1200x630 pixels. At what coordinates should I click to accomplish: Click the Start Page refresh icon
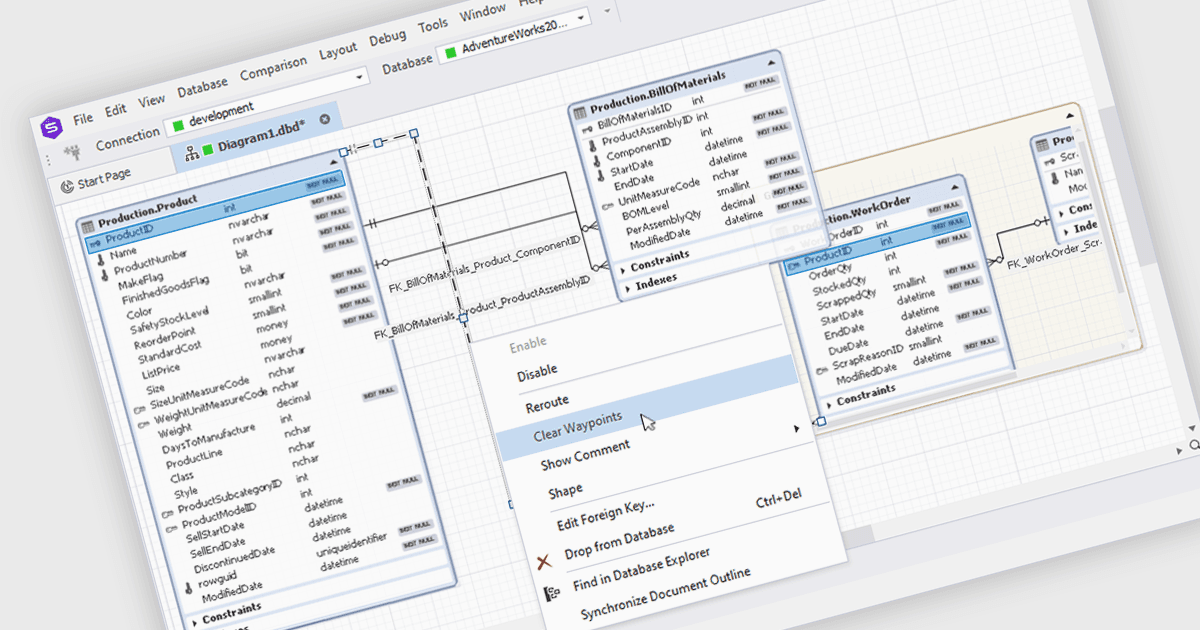[66, 185]
